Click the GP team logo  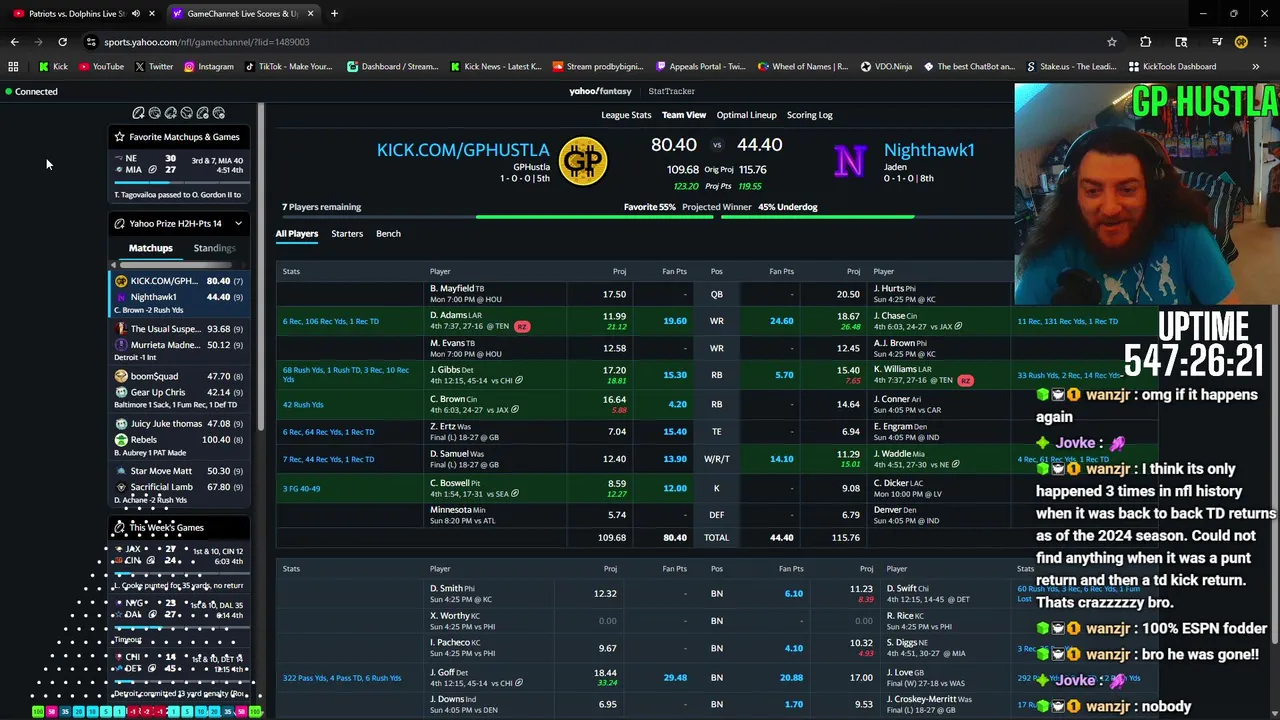[583, 161]
